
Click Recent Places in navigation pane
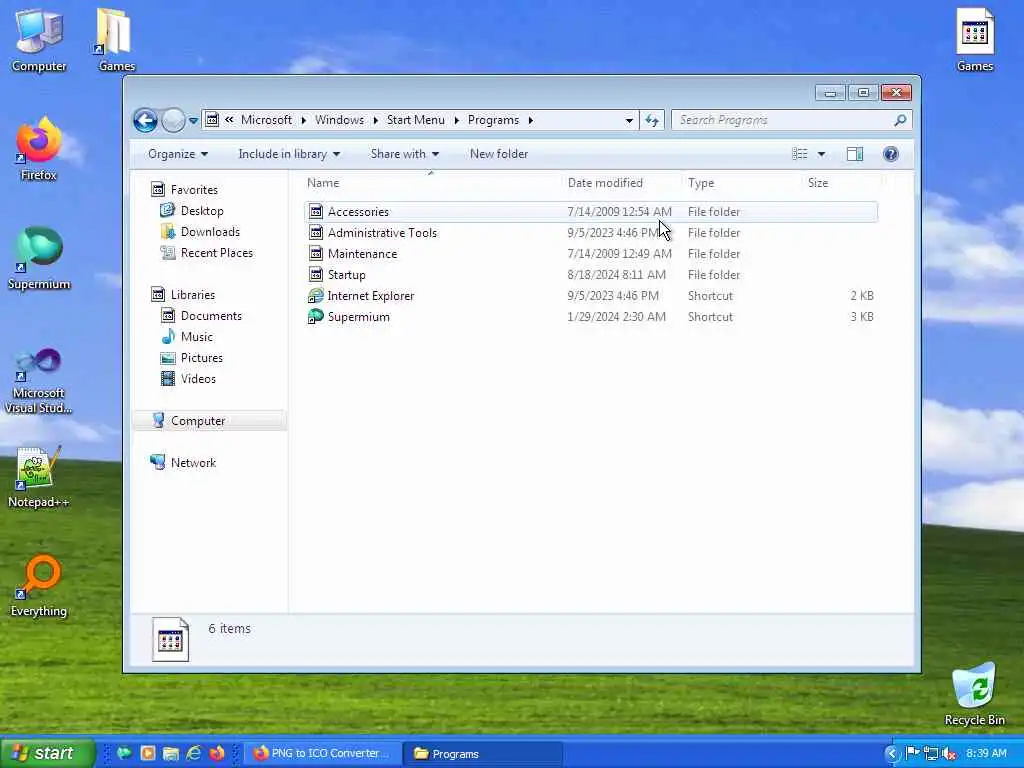click(216, 253)
